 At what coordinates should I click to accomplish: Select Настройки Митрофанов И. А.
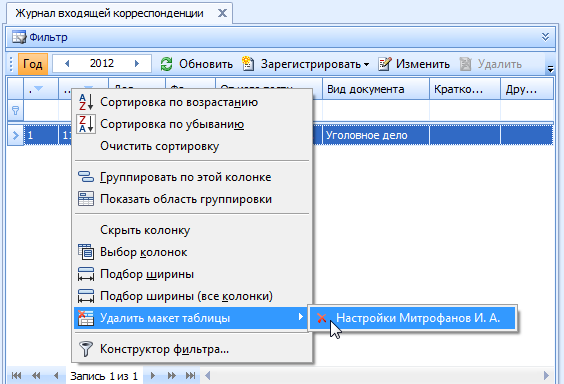point(413,318)
